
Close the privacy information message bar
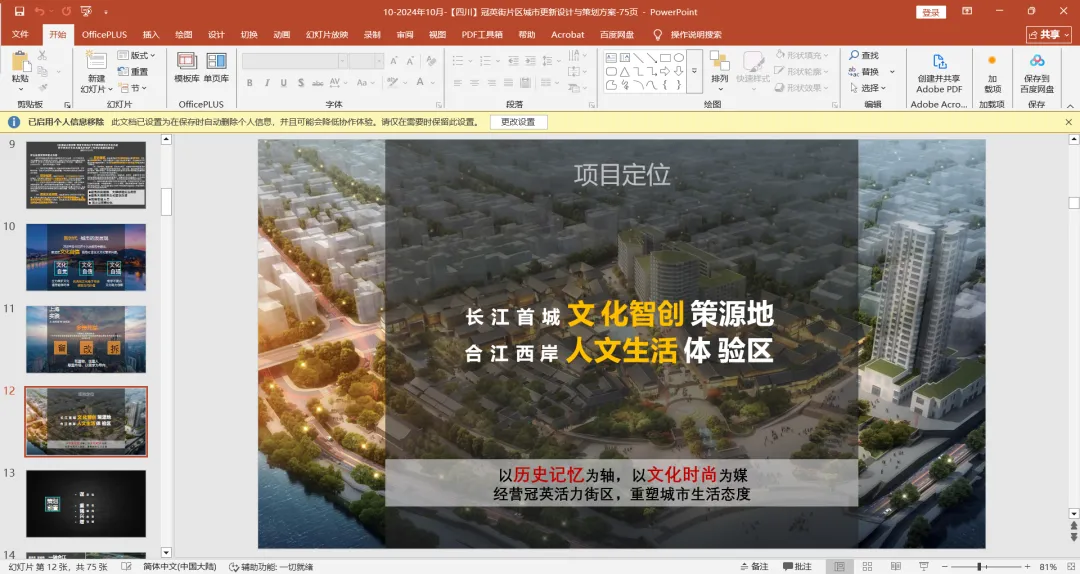click(x=1069, y=122)
